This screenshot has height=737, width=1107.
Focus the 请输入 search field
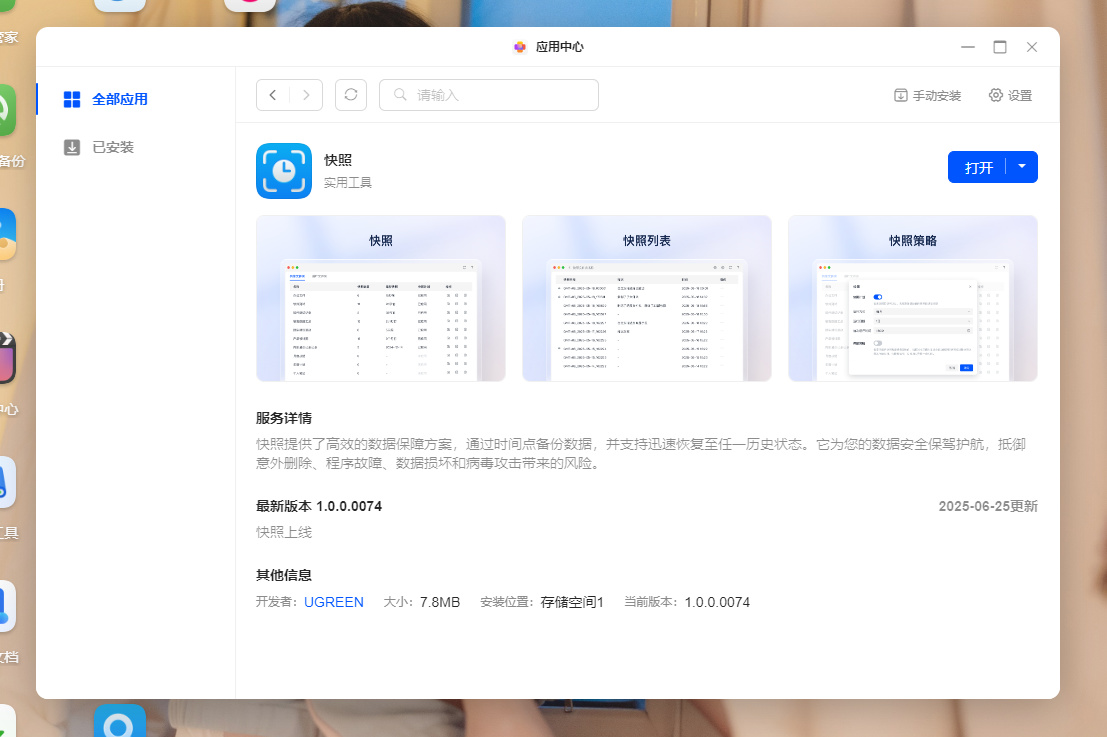(x=489, y=95)
